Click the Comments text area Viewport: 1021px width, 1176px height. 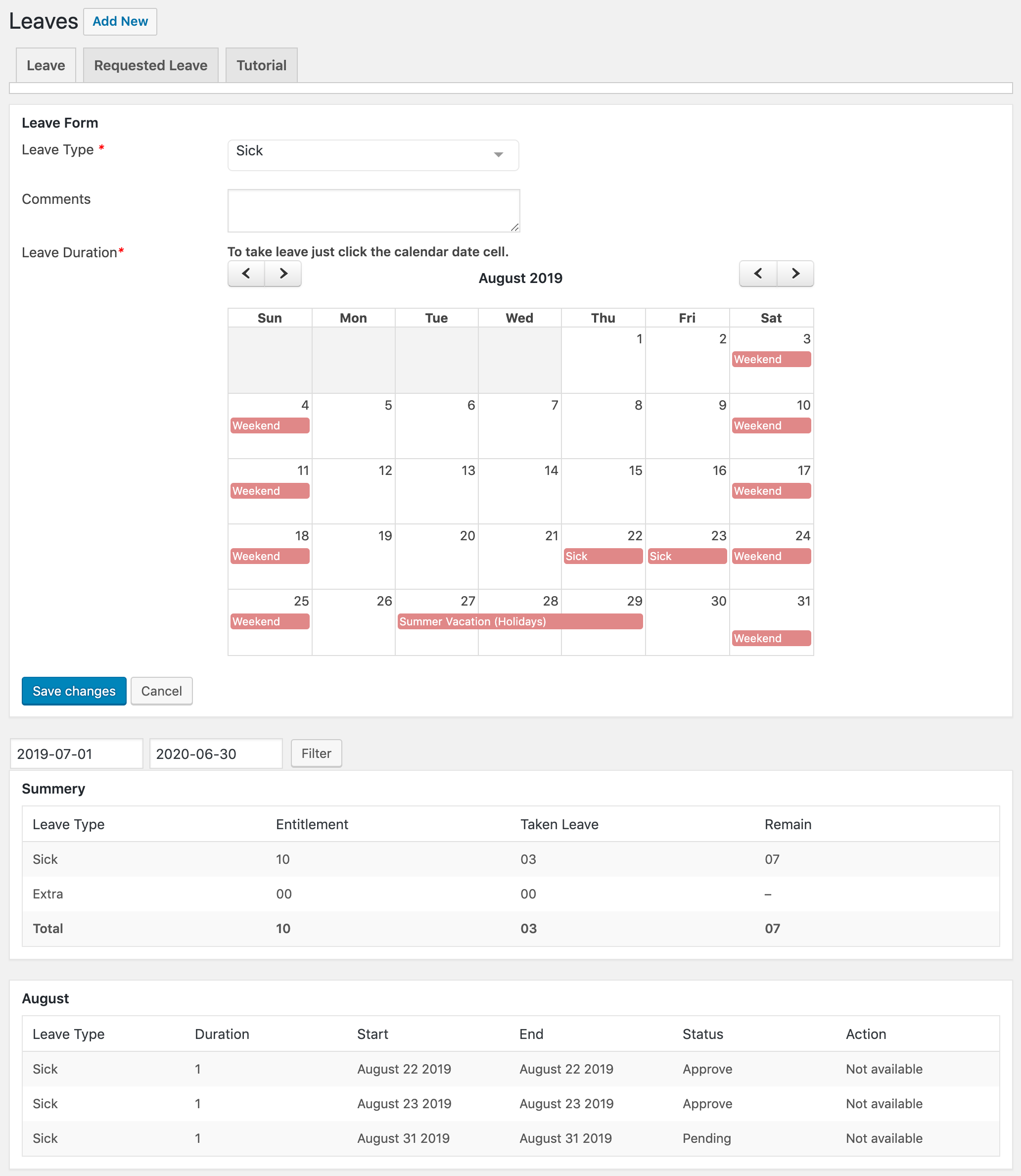pyautogui.click(x=373, y=210)
